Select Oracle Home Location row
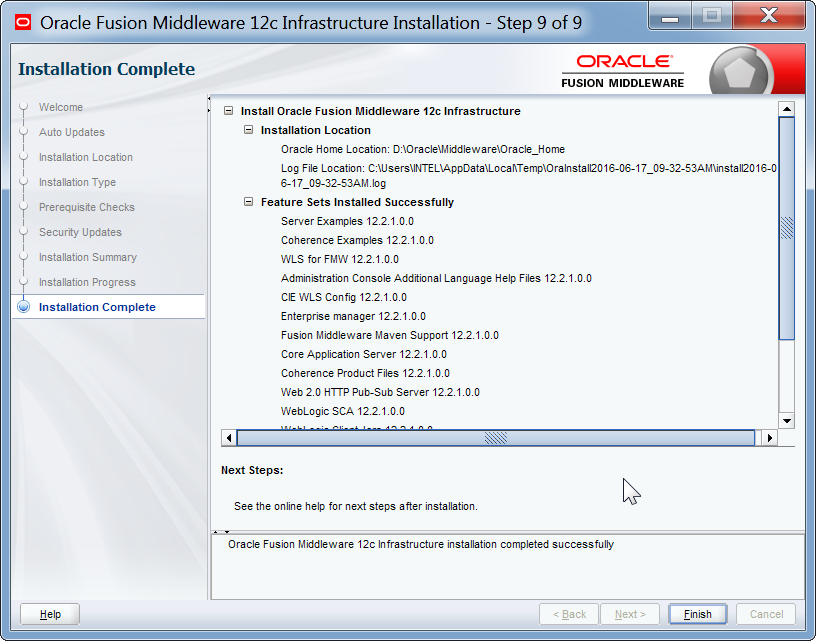Viewport: 816px width, 641px height. coord(423,149)
